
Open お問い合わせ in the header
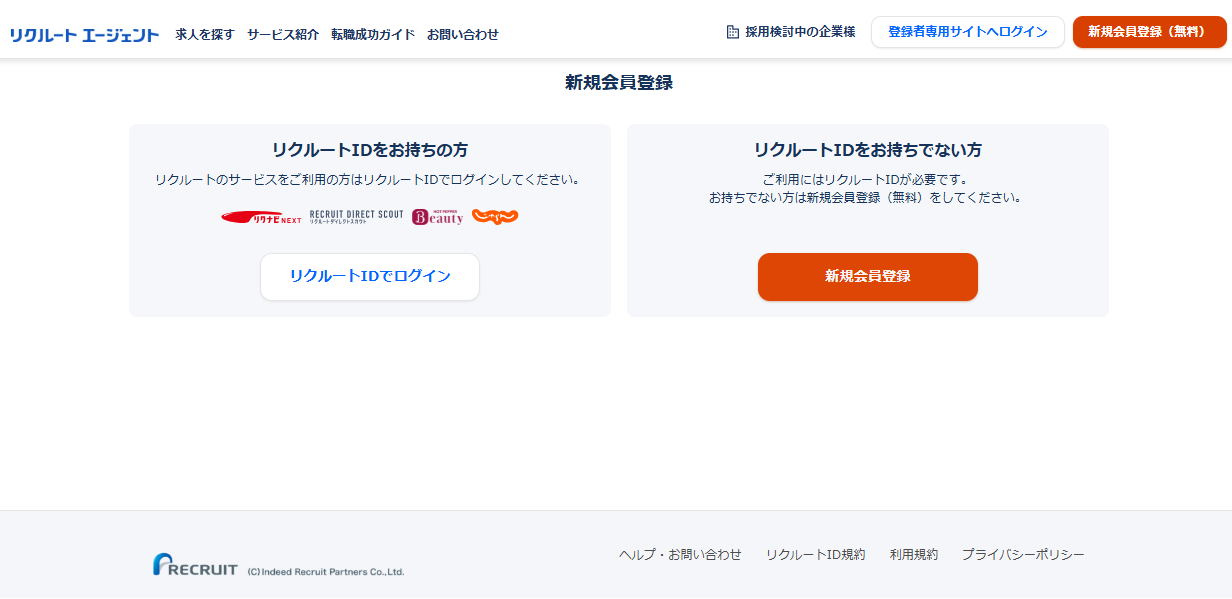[x=463, y=34]
